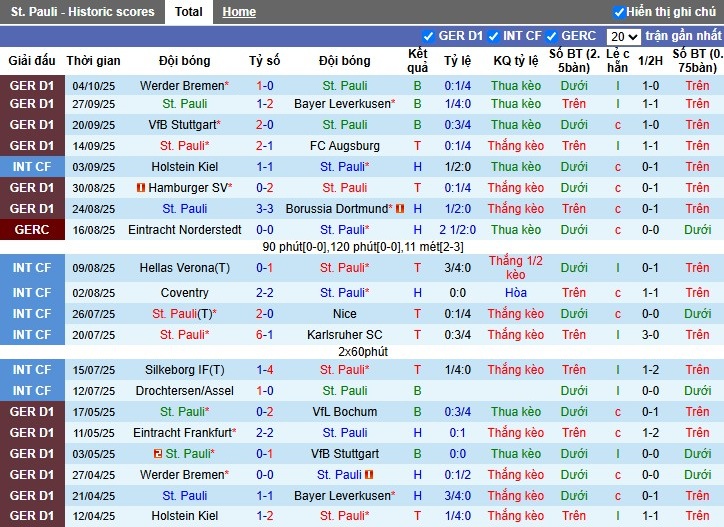Uncheck the GER D1 league filter checkbox
This screenshot has width=724, height=527.
tap(429, 37)
